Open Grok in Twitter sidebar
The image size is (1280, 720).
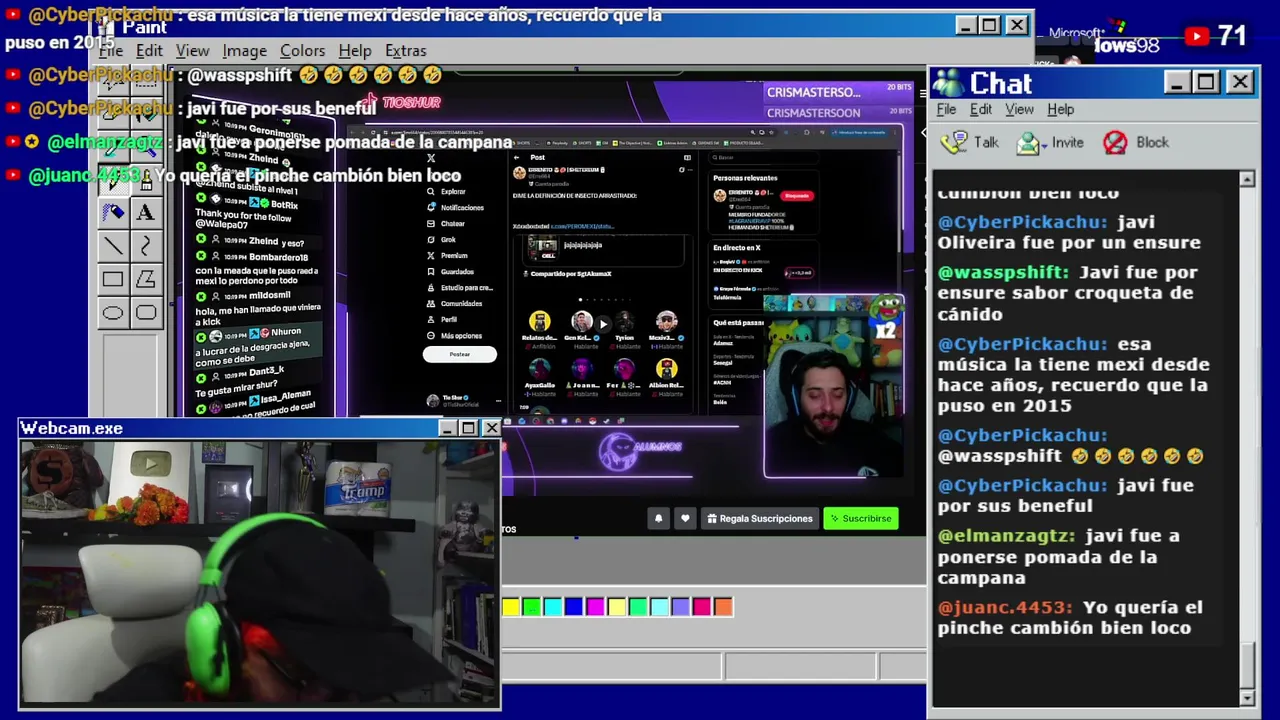[441, 239]
